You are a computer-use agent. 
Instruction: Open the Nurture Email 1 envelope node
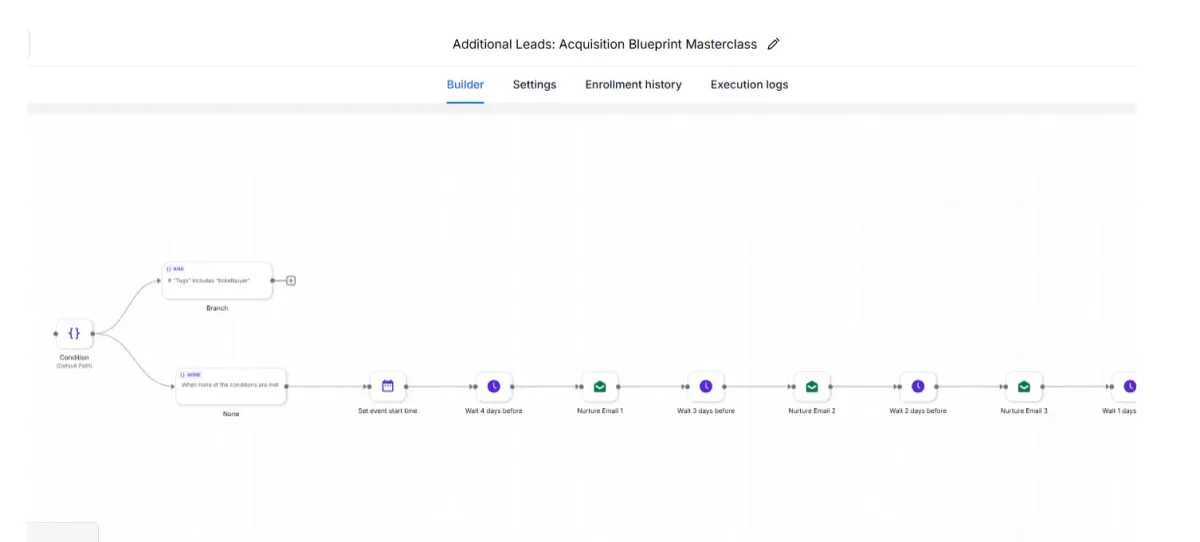[600, 387]
